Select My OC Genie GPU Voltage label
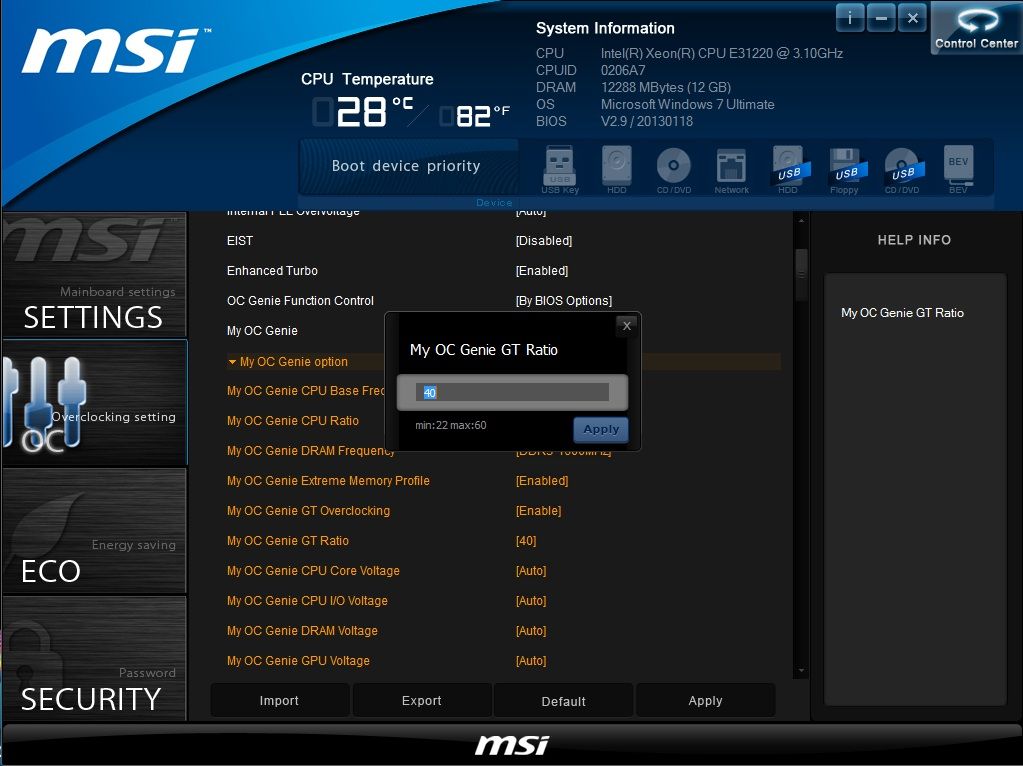This screenshot has height=766, width=1023. 298,661
